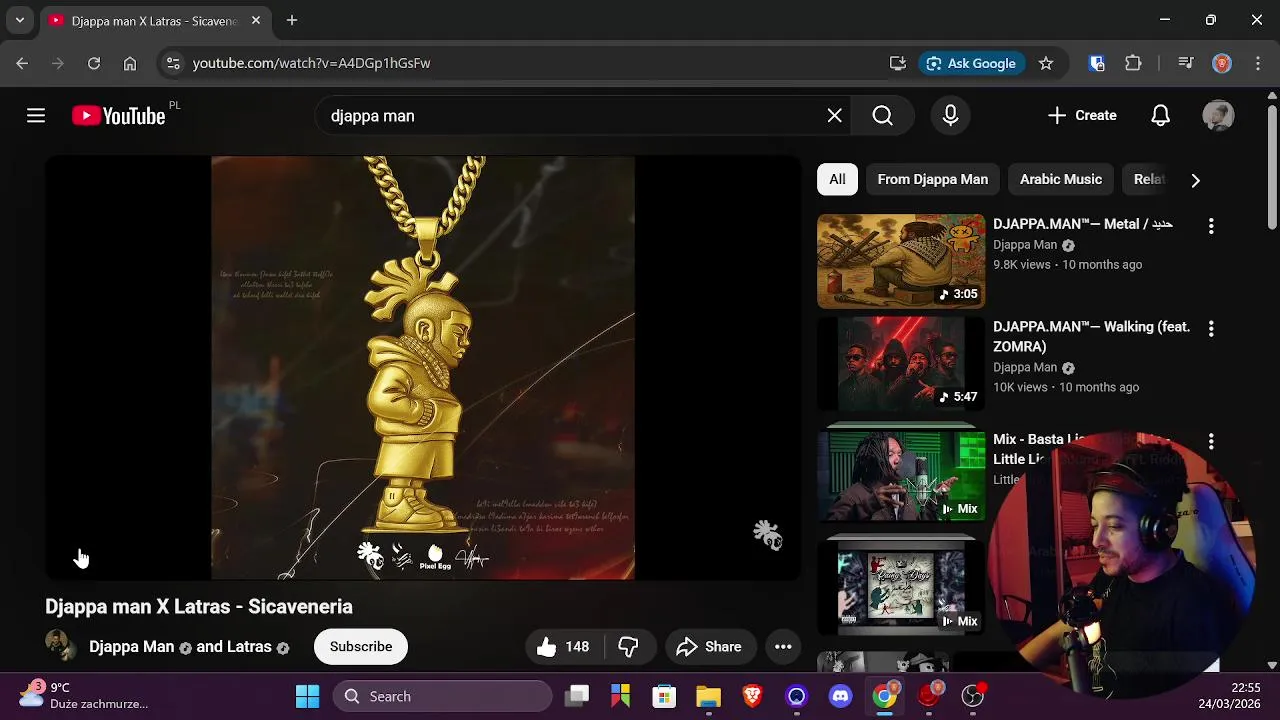Open OBS Studio from the taskbar
This screenshot has height=720, width=1280.
coord(973,696)
